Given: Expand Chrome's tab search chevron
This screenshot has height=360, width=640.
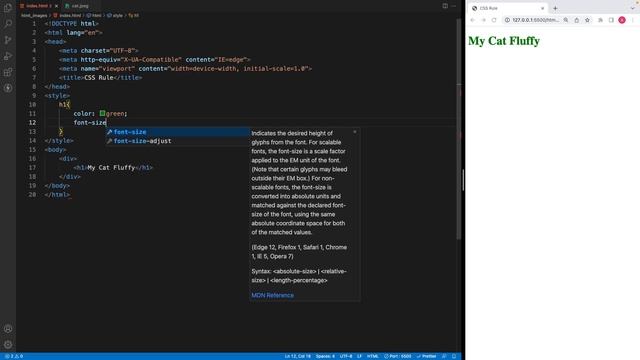Looking at the screenshot, I should click(x=633, y=8).
